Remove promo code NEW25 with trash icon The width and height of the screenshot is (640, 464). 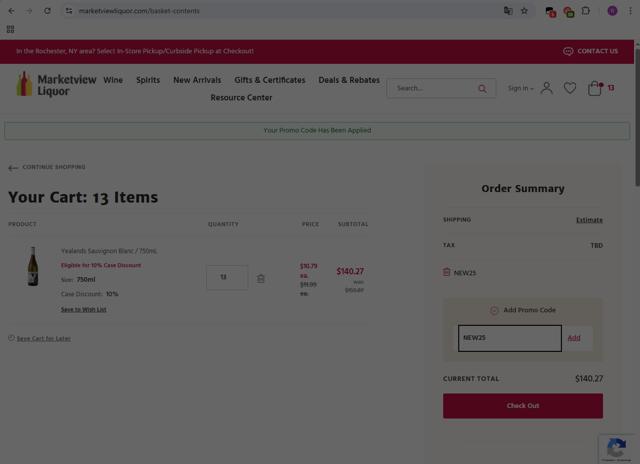pyautogui.click(x=447, y=272)
